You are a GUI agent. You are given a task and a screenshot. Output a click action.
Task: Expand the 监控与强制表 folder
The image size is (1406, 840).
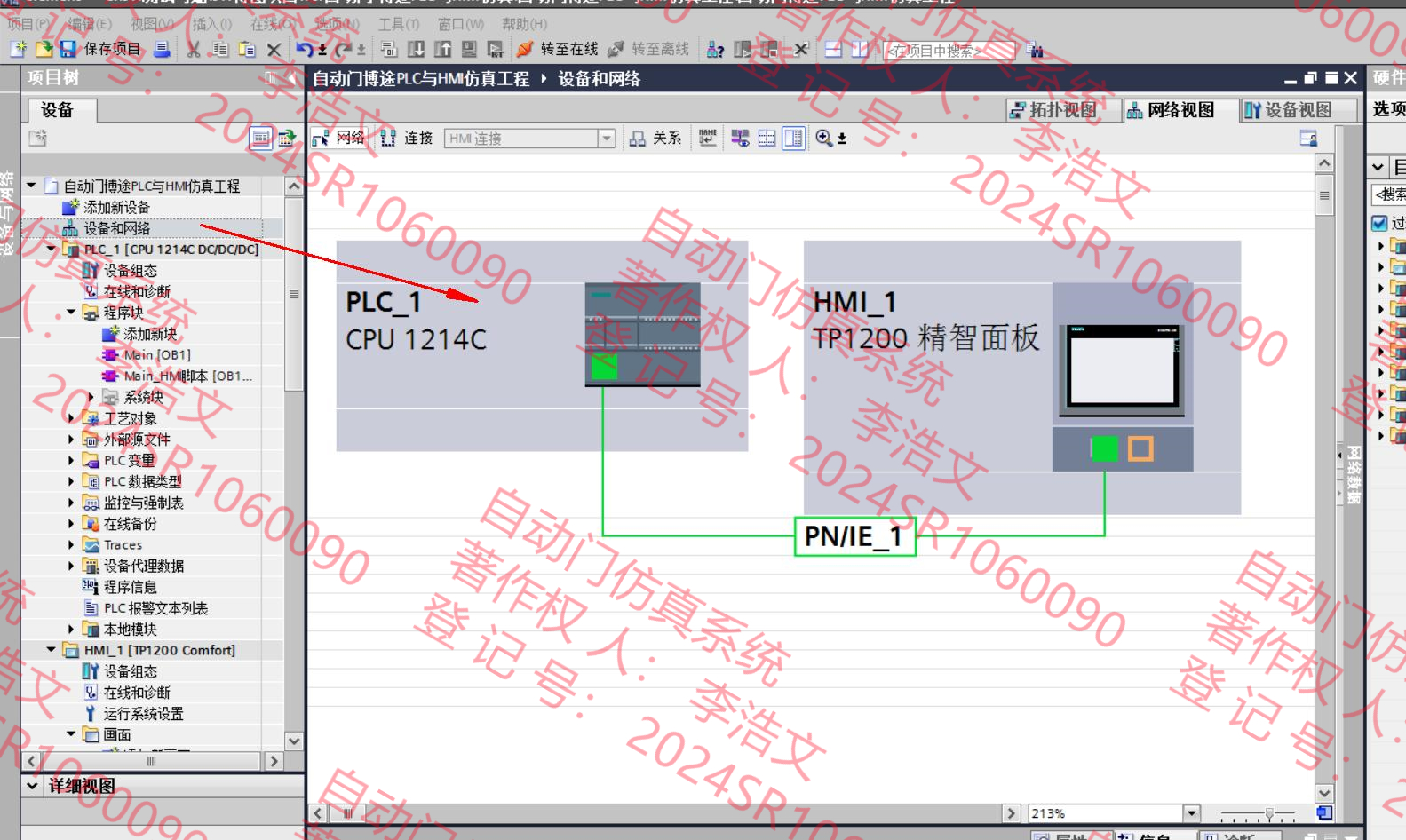[x=71, y=503]
